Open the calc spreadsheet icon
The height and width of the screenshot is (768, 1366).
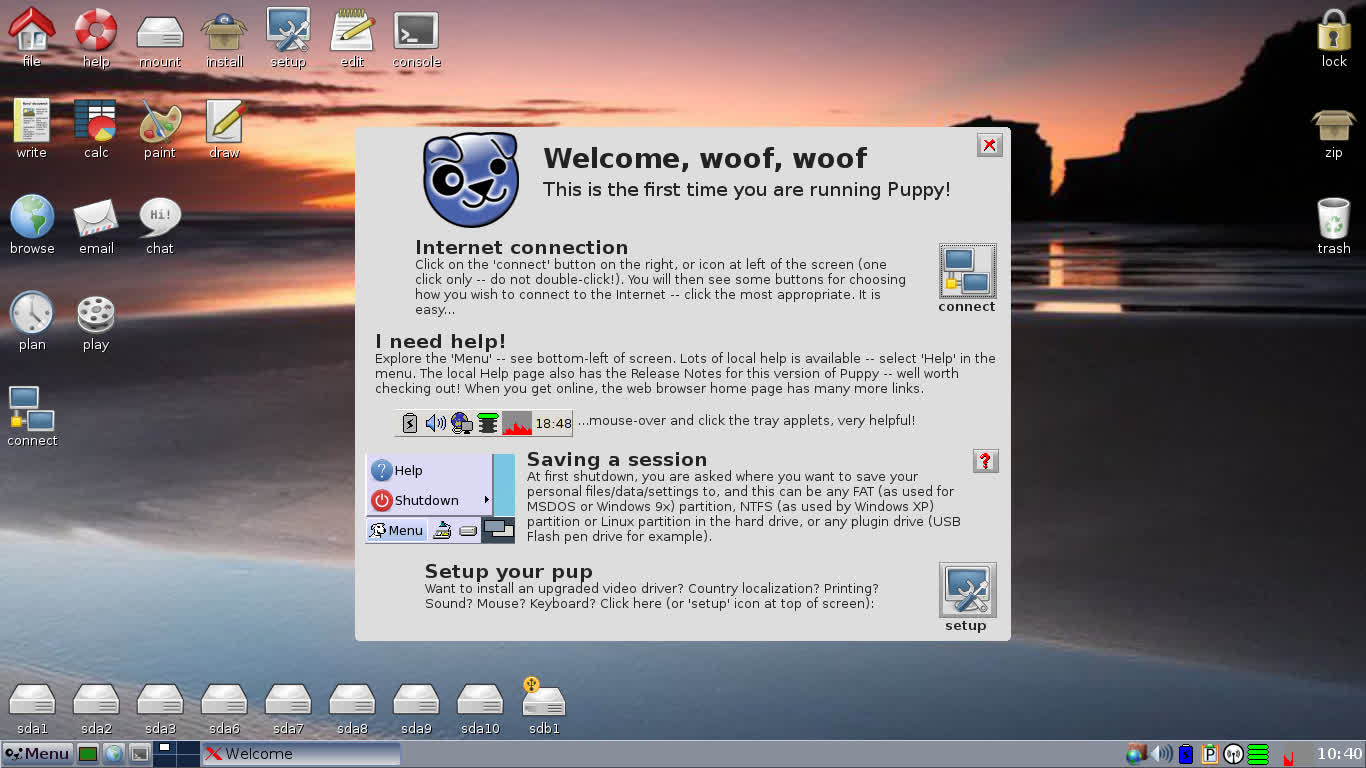pyautogui.click(x=96, y=121)
